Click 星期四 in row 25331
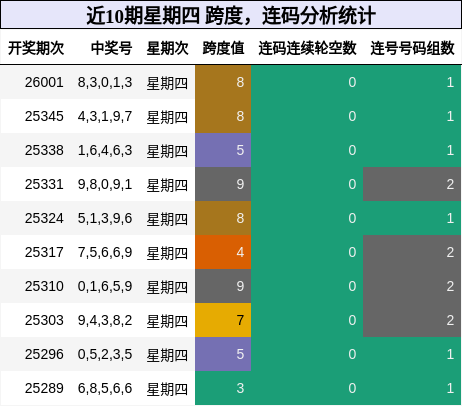The width and height of the screenshot is (462, 406). coord(167,185)
